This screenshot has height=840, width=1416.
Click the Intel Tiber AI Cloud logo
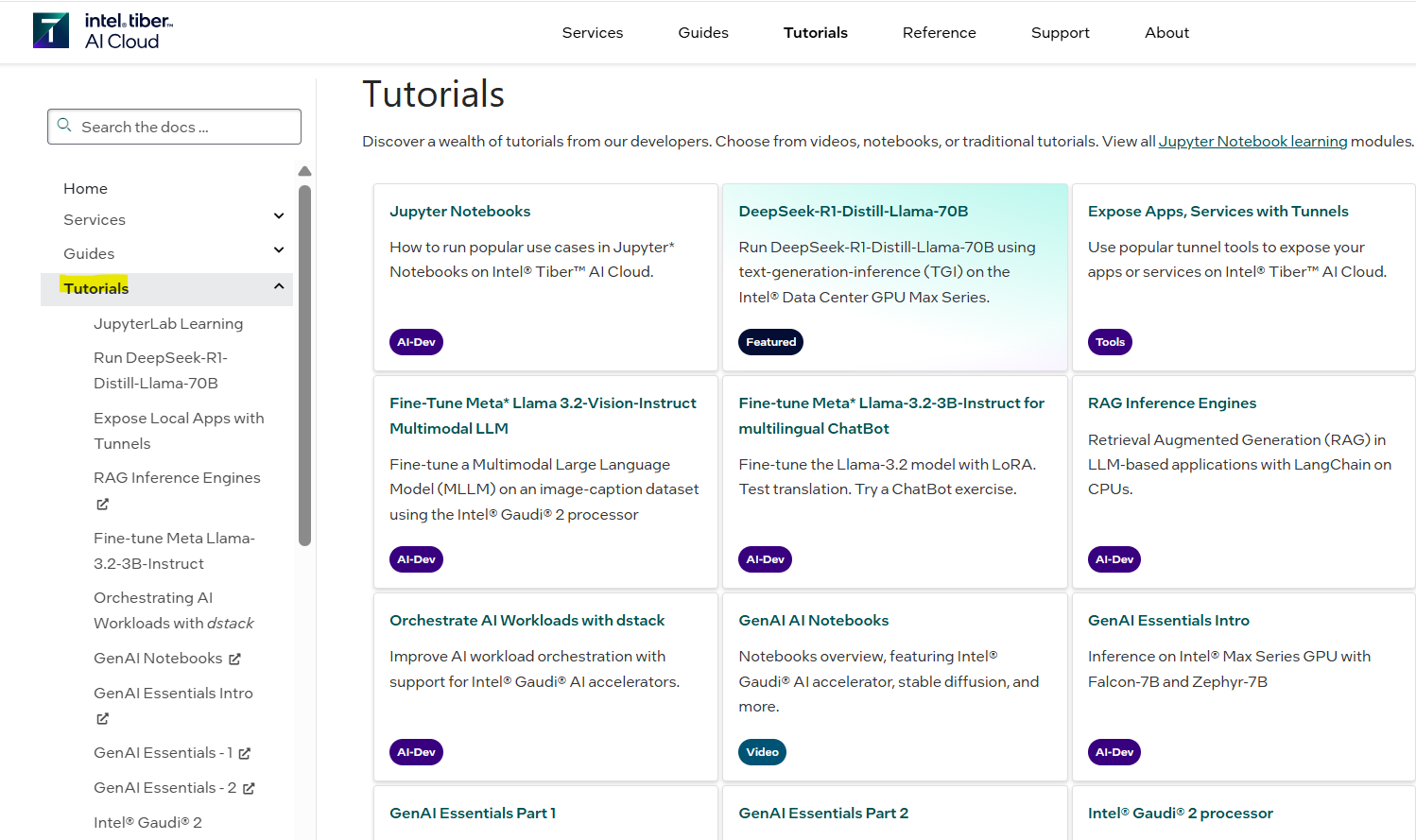tap(103, 31)
